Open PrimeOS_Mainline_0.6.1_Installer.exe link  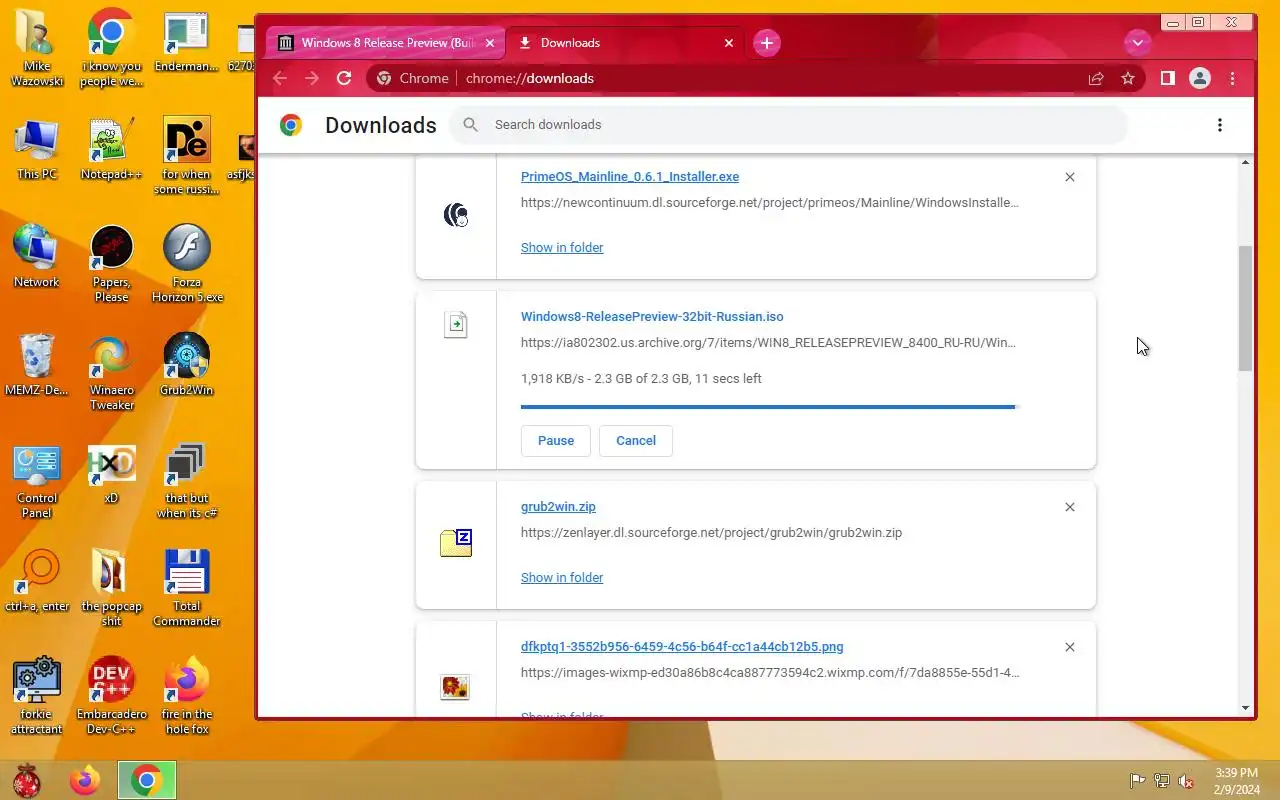[630, 177]
